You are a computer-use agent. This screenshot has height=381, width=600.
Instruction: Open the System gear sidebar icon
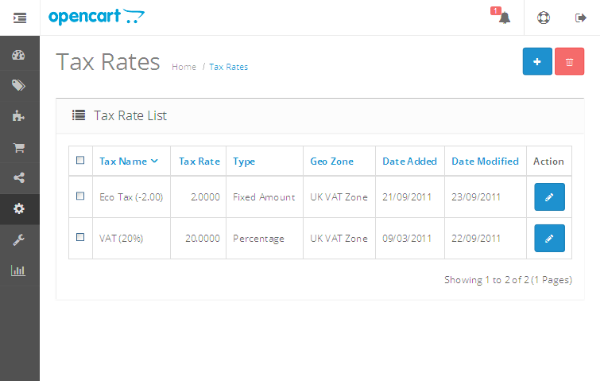[18, 209]
